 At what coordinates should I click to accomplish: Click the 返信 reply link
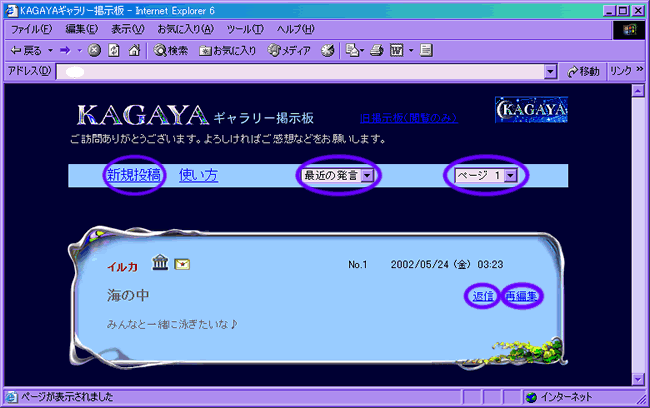[483, 296]
